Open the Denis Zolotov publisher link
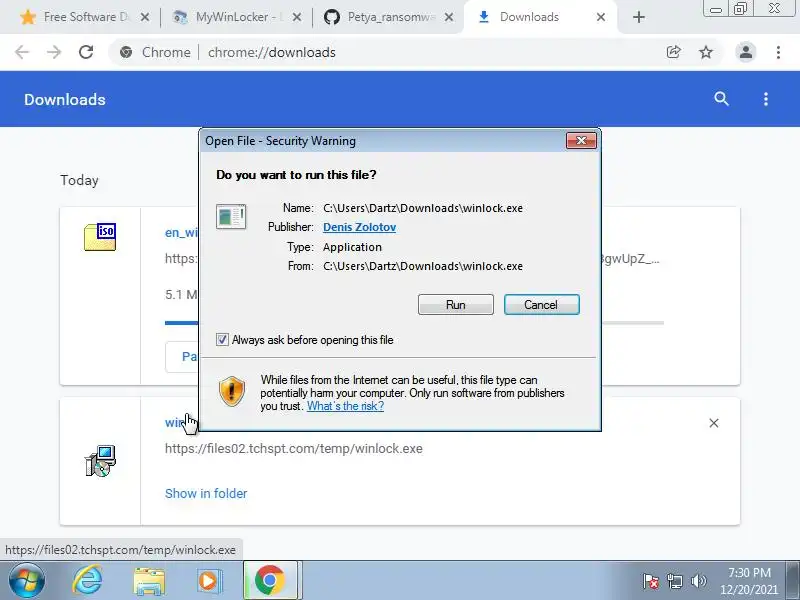The height and width of the screenshot is (600, 800). coord(360,227)
